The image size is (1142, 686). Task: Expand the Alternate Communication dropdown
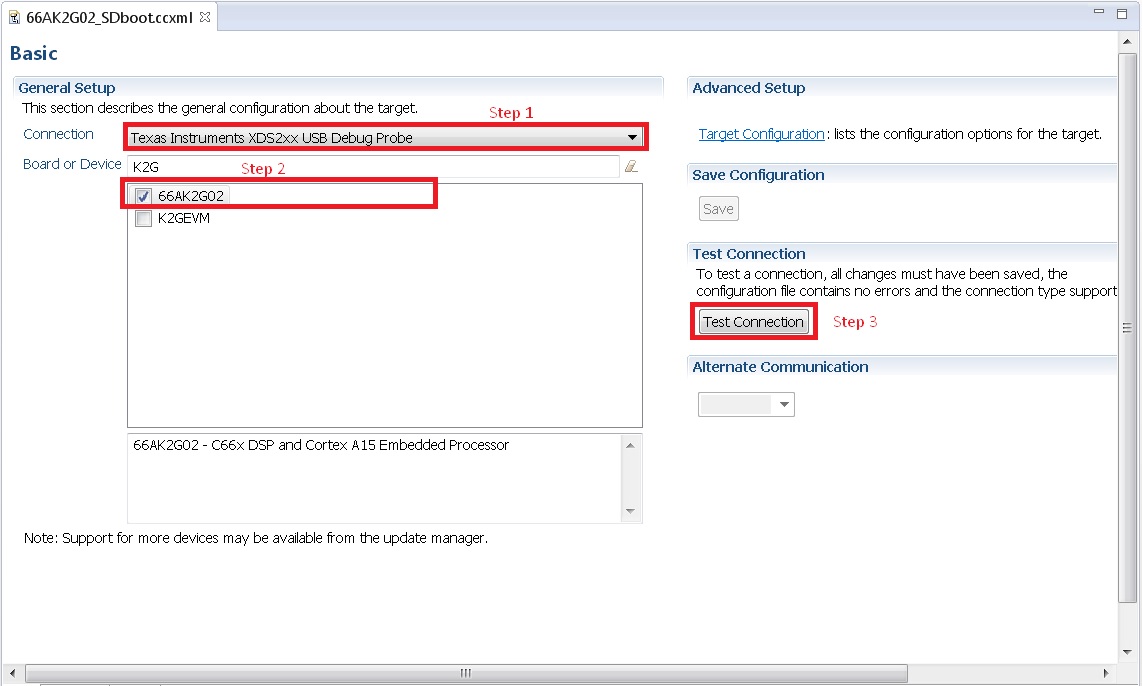pyautogui.click(x=784, y=405)
